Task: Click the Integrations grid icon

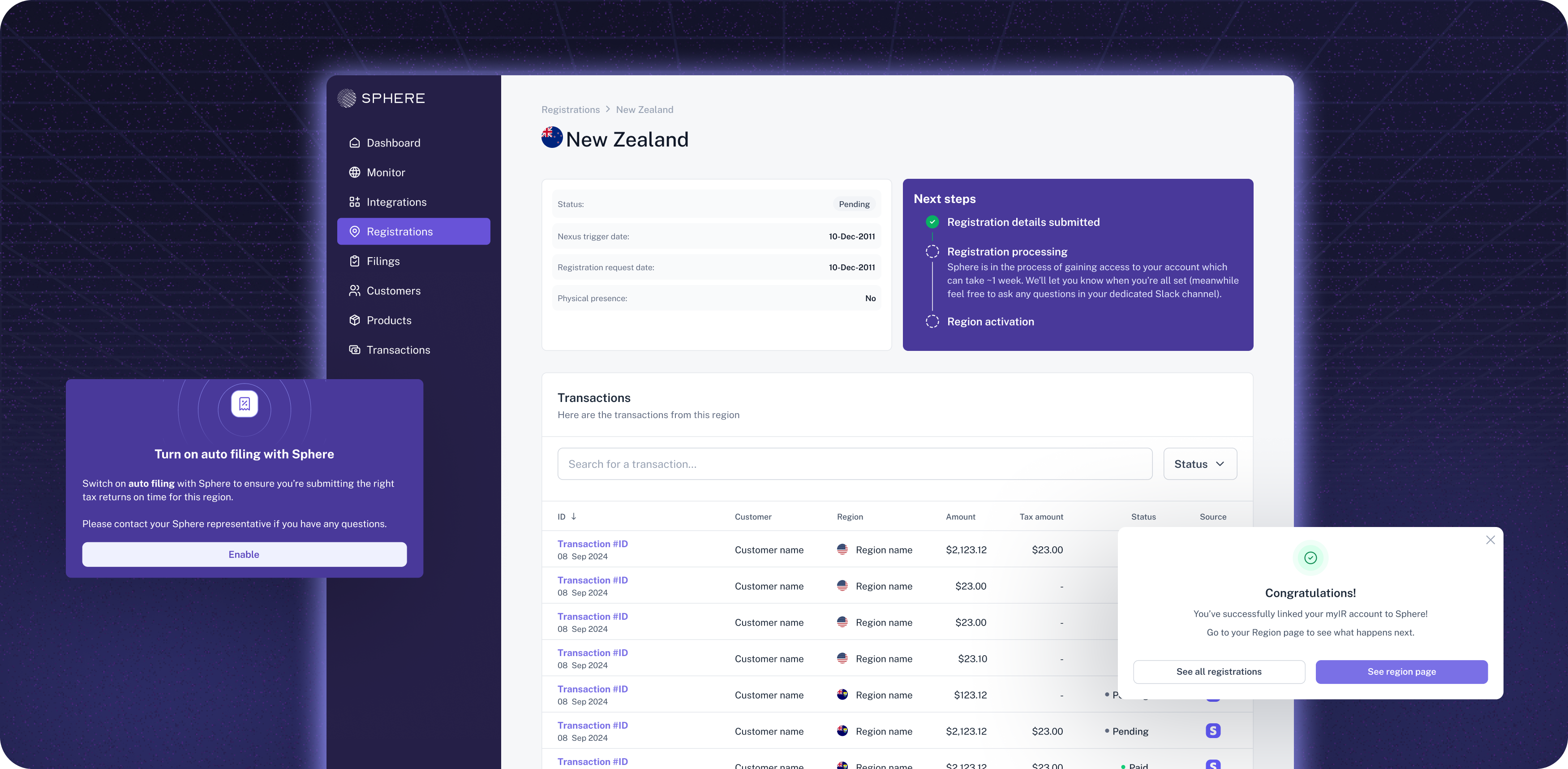Action: (354, 202)
